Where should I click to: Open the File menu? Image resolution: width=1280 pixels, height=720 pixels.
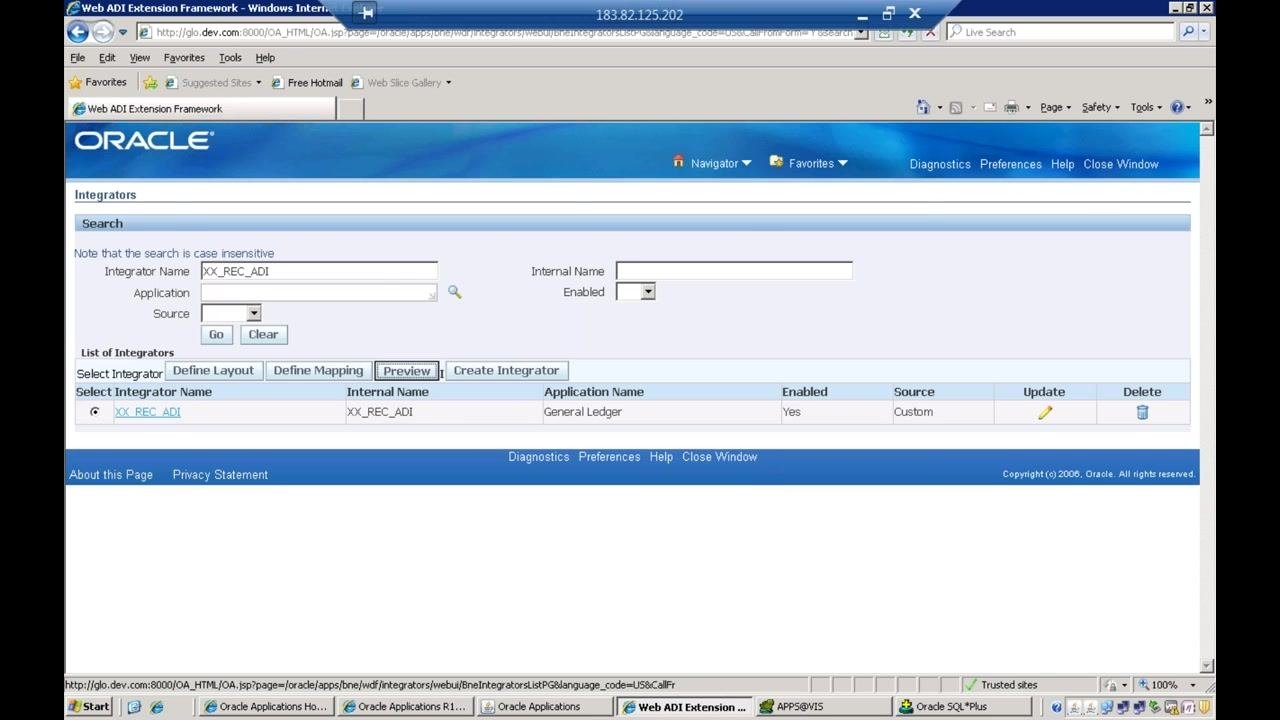[77, 58]
